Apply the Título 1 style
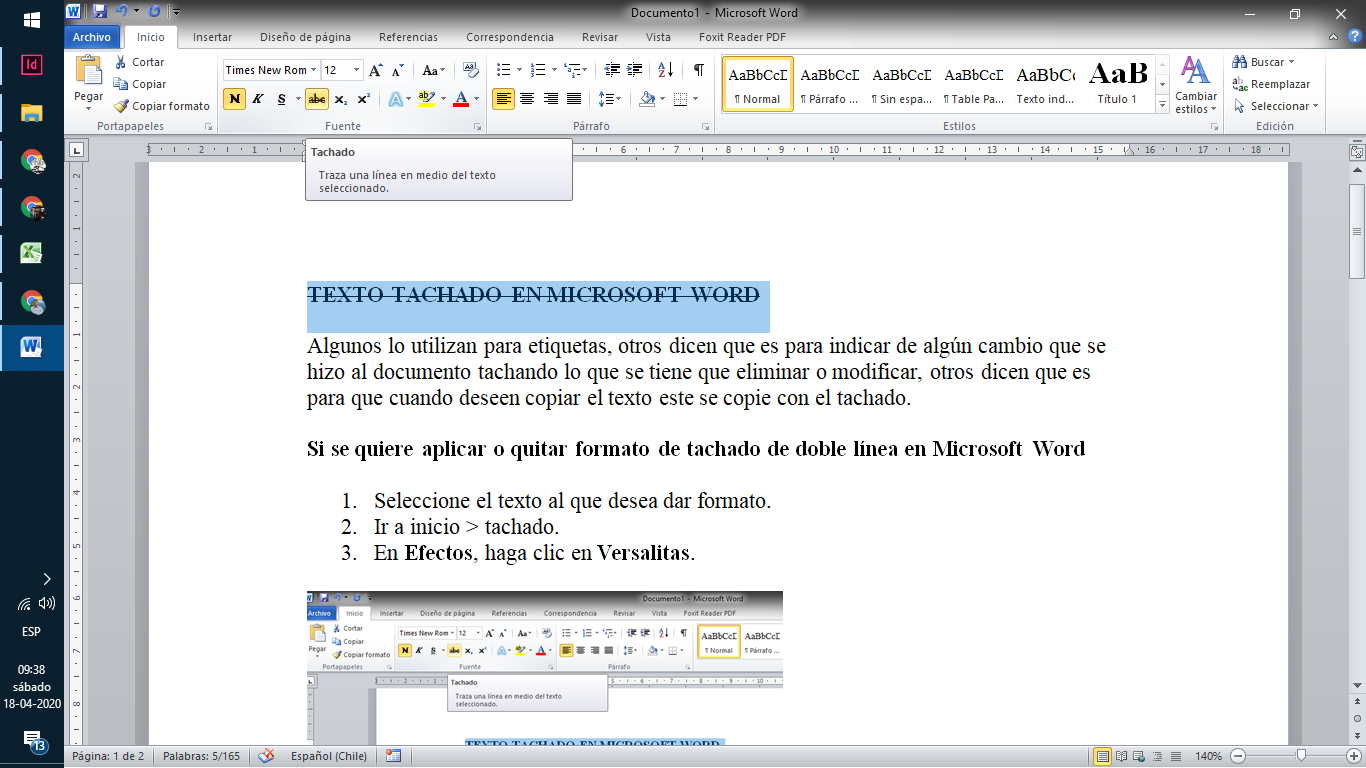The height and width of the screenshot is (768, 1366). click(x=1118, y=84)
